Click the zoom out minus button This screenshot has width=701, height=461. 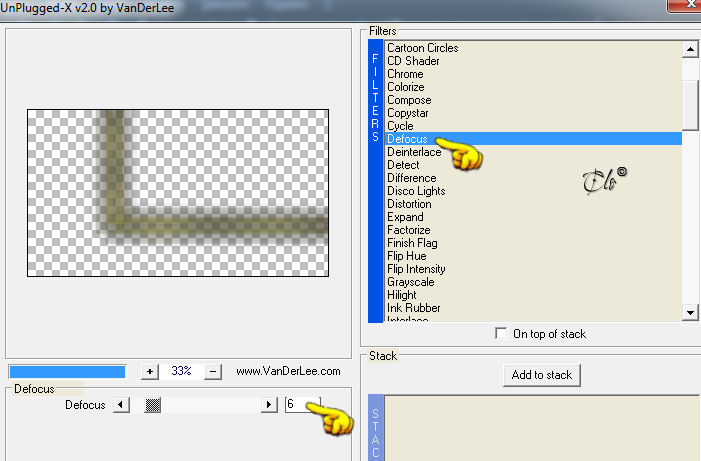coord(213,371)
